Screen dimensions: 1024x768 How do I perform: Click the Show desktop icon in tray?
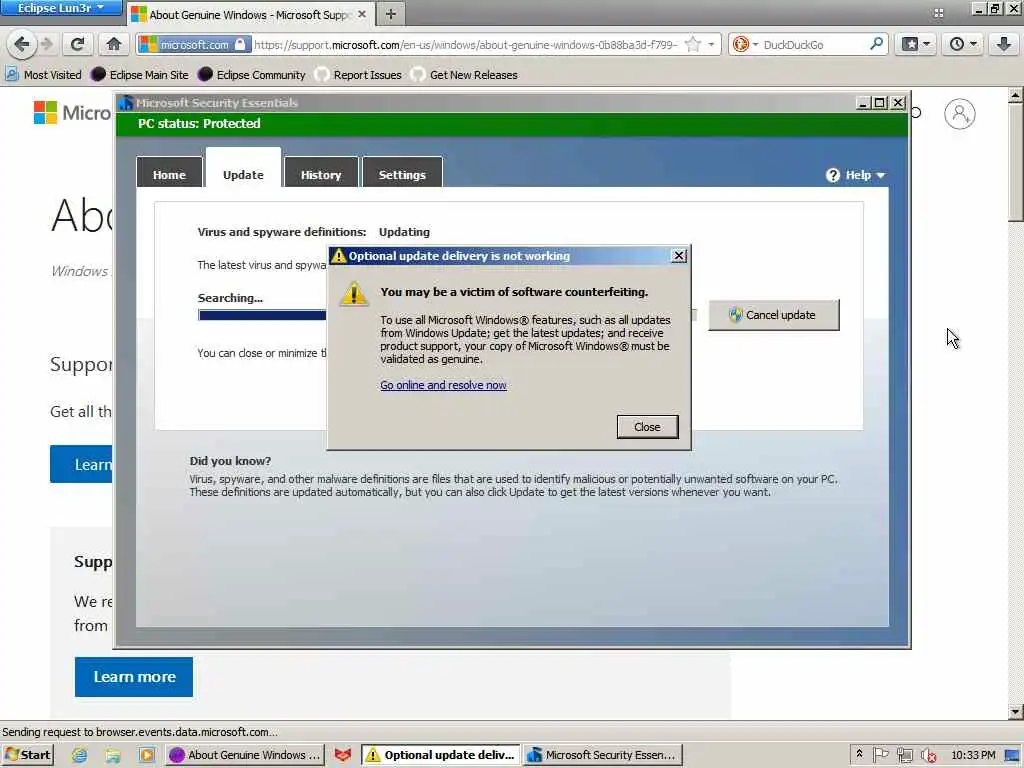pos(1012,755)
